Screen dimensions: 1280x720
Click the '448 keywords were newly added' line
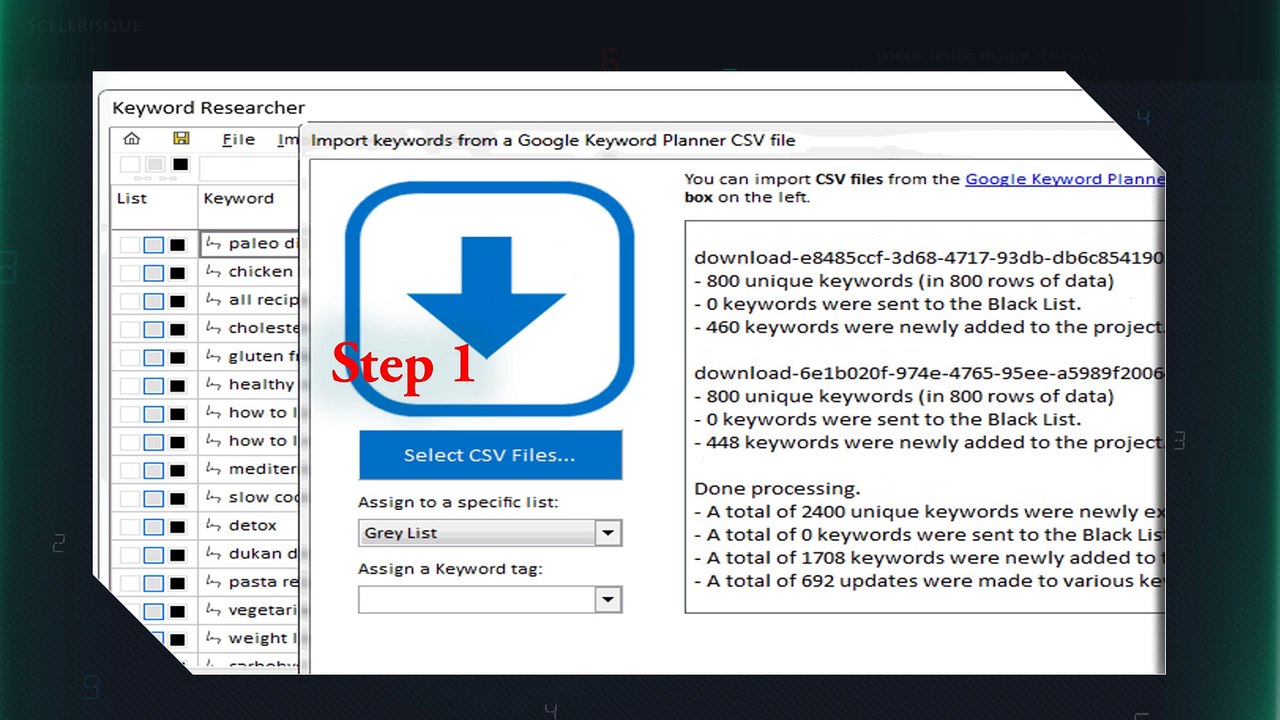pos(929,442)
